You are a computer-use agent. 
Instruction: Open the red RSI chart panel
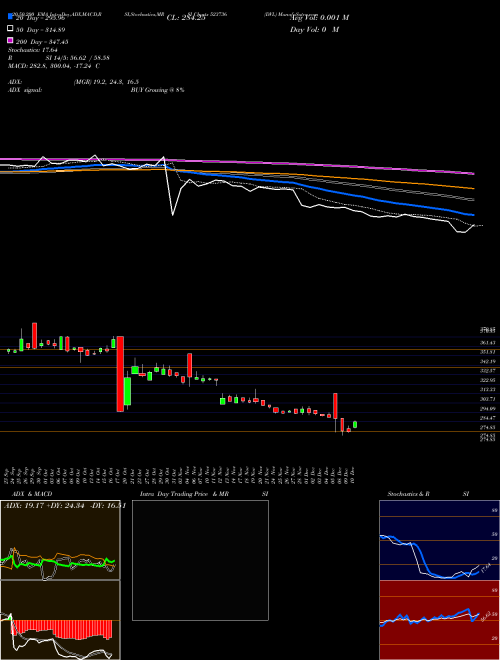pos(439,620)
